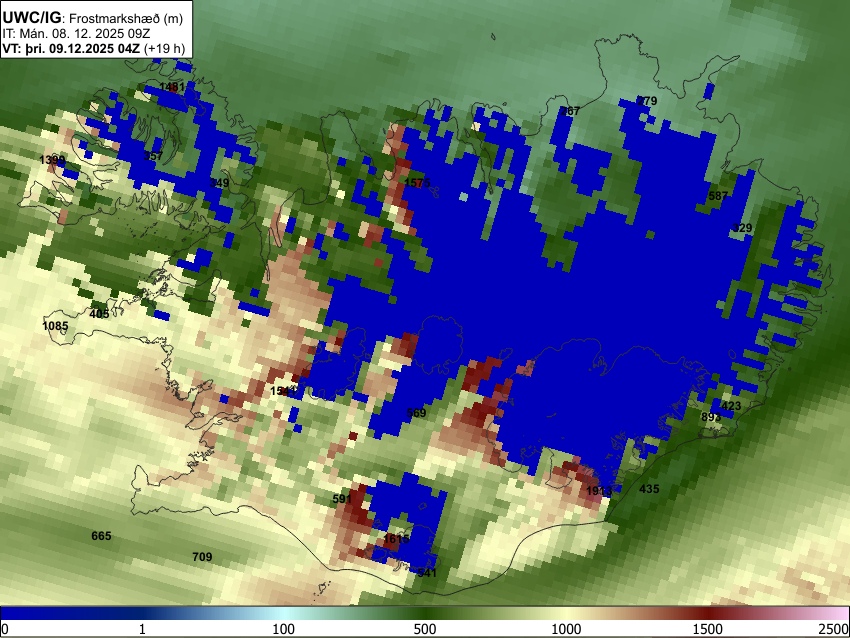The width and height of the screenshot is (850, 638).
Task: Click the 423 value on the map
Action: point(731,406)
